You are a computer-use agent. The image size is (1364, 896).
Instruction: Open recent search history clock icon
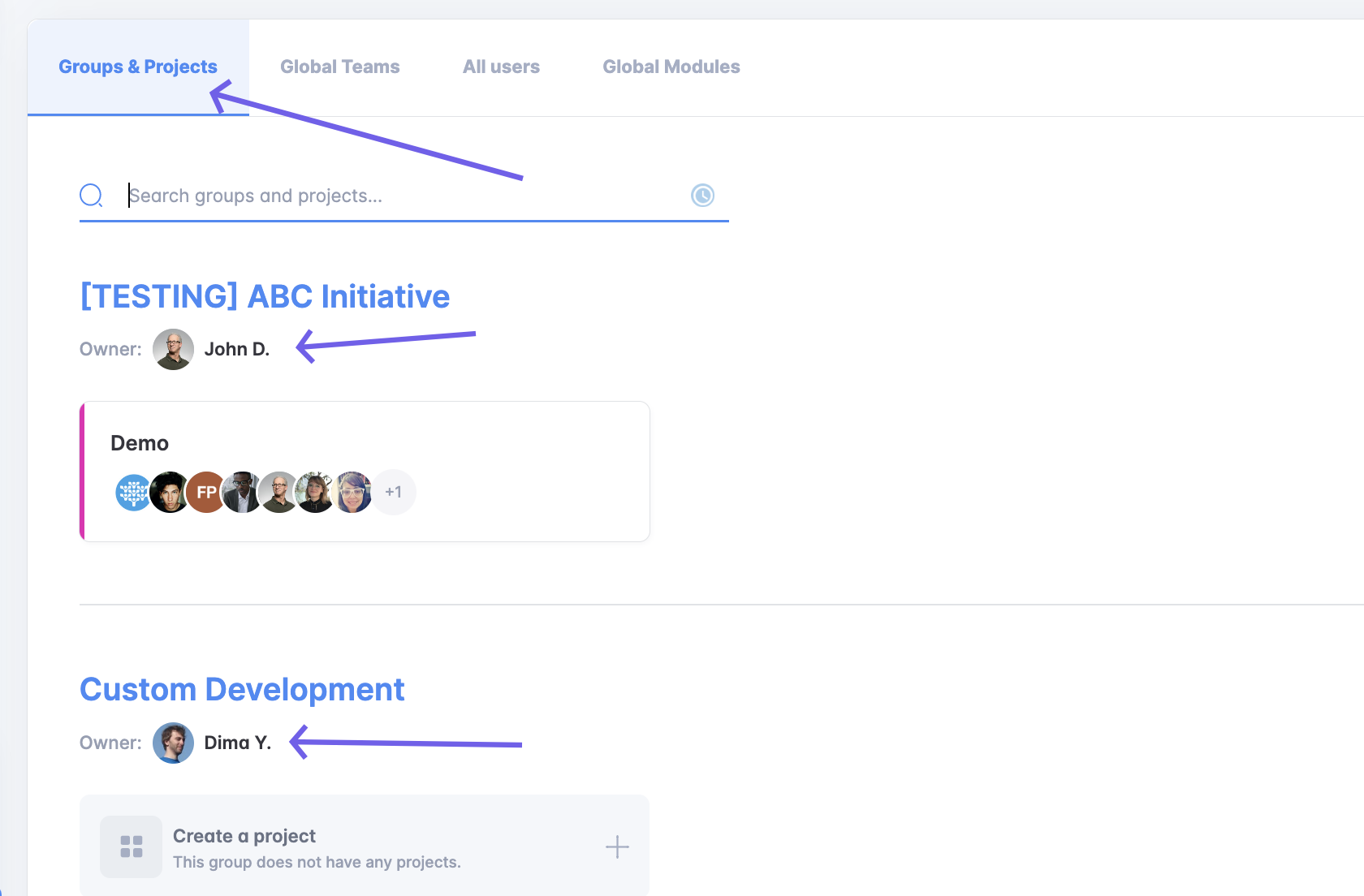[x=702, y=196]
